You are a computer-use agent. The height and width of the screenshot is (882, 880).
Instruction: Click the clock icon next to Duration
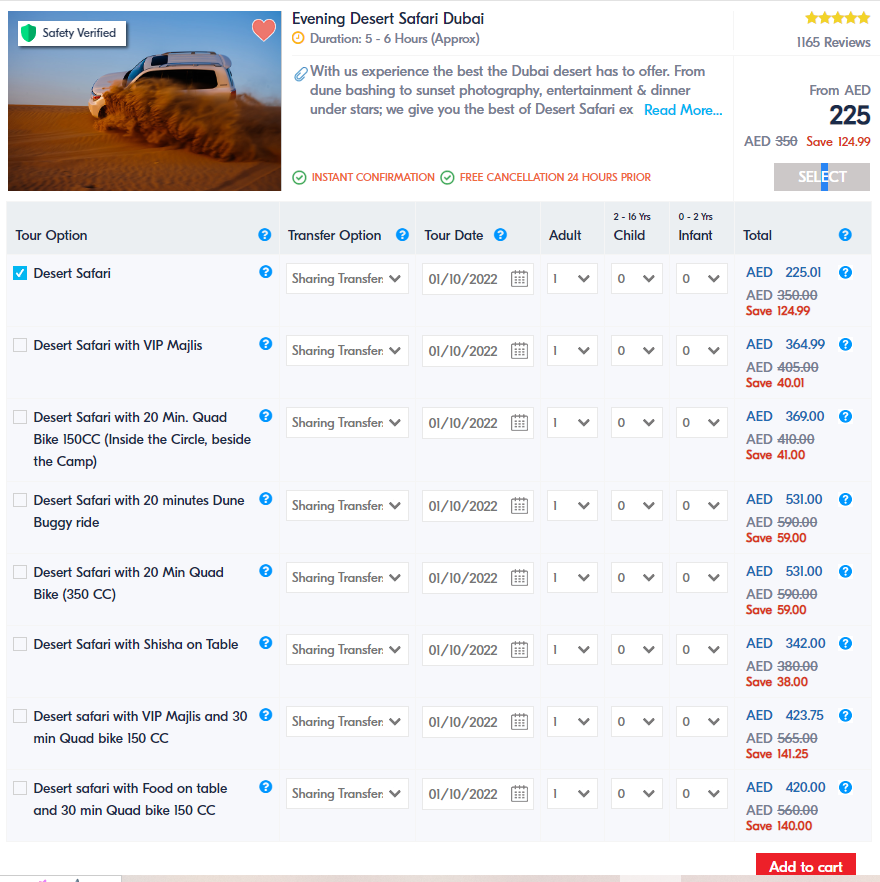pos(297,38)
